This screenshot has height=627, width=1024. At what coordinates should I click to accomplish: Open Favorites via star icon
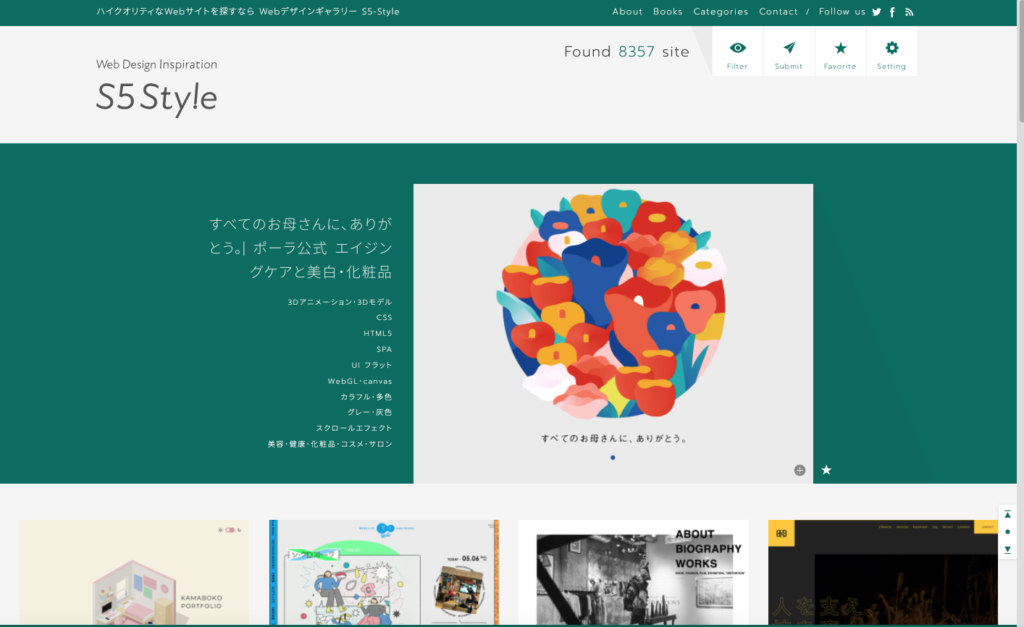click(840, 51)
